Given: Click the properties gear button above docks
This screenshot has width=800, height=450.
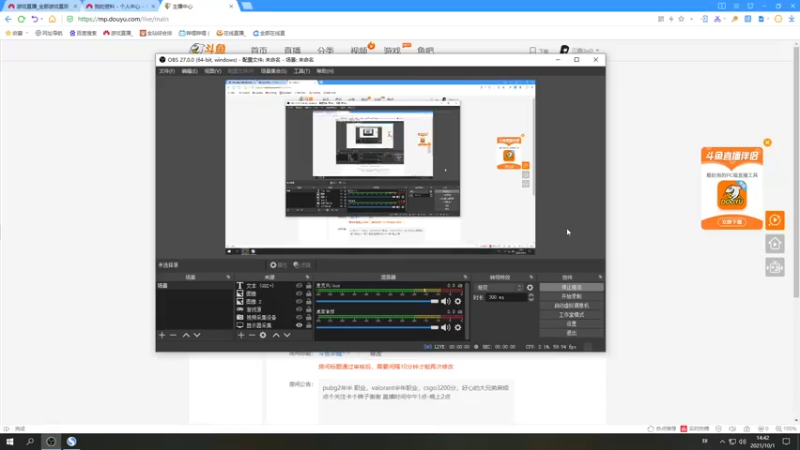Looking at the screenshot, I should pos(278,265).
